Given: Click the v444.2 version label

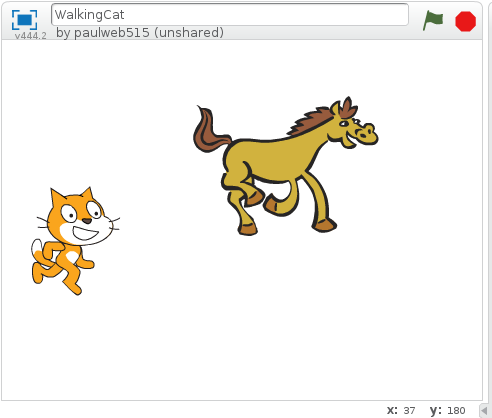Looking at the screenshot, I should click(x=31, y=35).
